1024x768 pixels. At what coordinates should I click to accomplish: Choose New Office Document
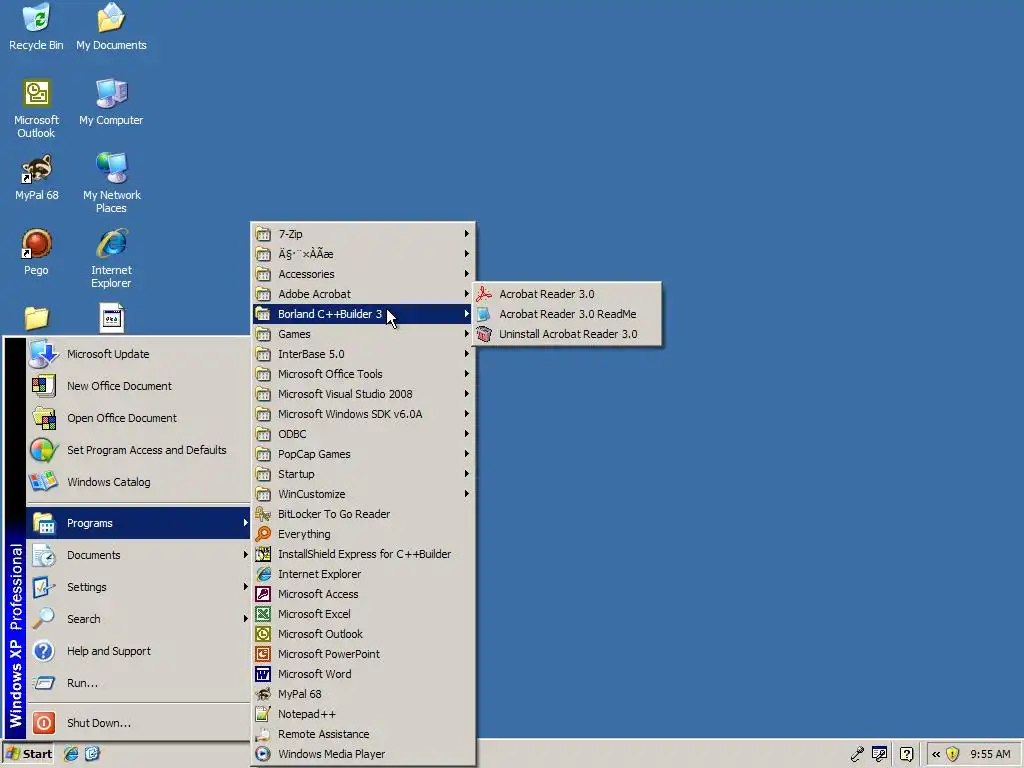[138, 386]
